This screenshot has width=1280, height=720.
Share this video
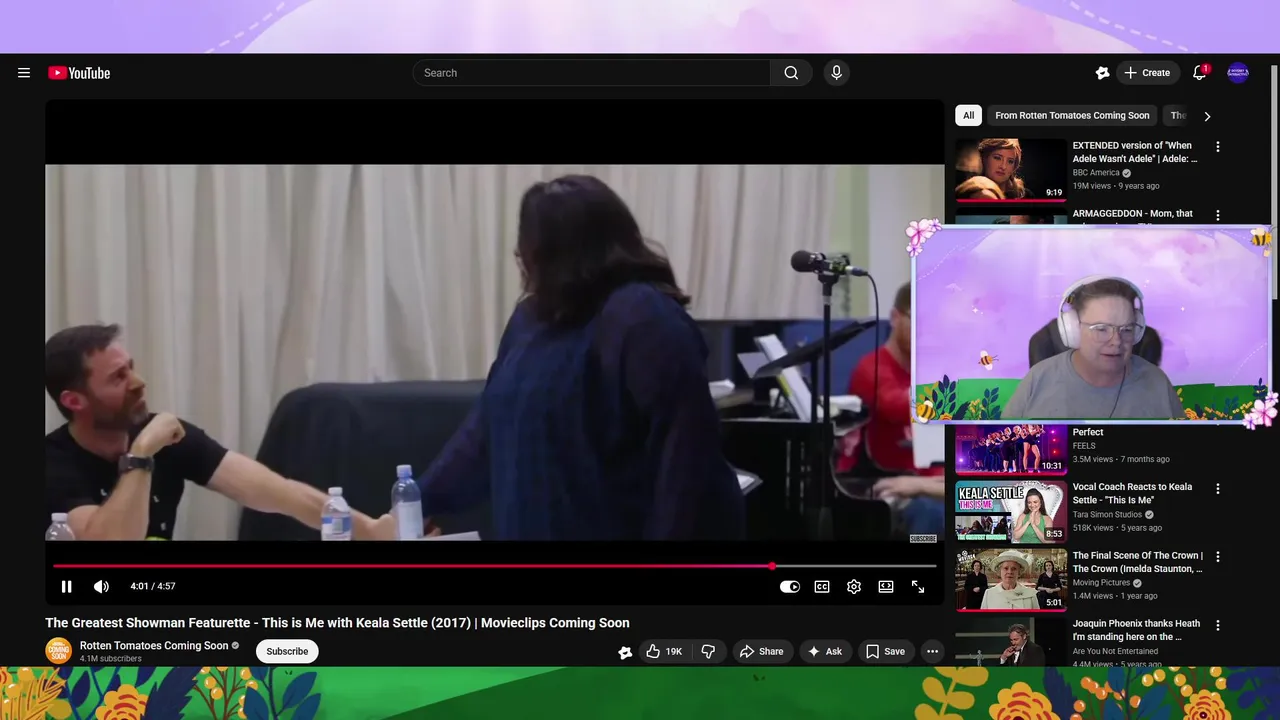pyautogui.click(x=762, y=651)
